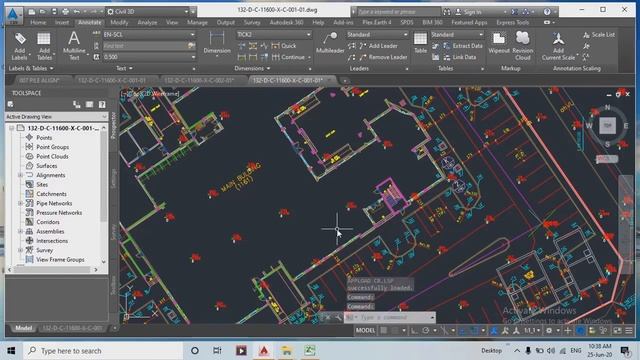The width and height of the screenshot is (640, 360).
Task: Open the status bar Customization menu icon
Action: [629, 330]
